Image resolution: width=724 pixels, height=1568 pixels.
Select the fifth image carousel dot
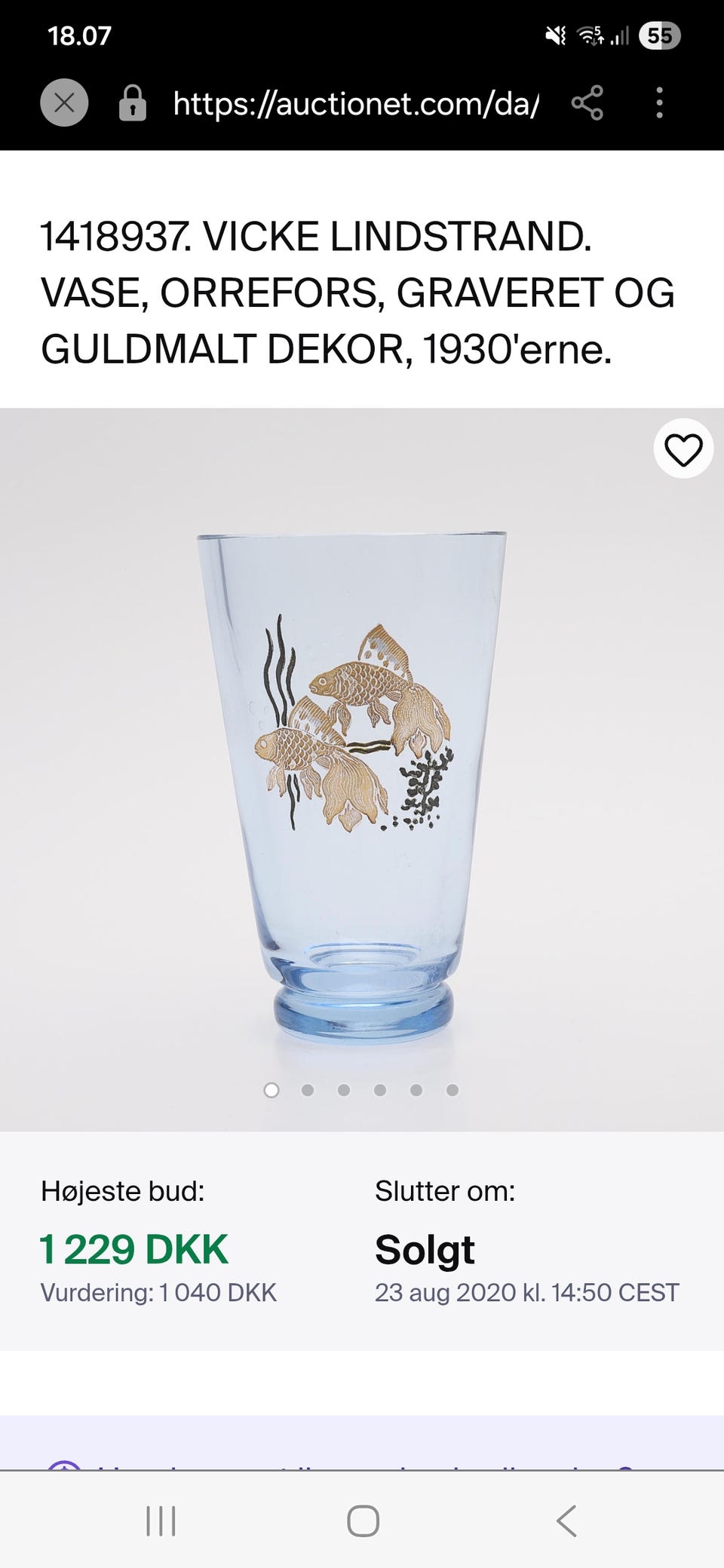pyautogui.click(x=416, y=1090)
